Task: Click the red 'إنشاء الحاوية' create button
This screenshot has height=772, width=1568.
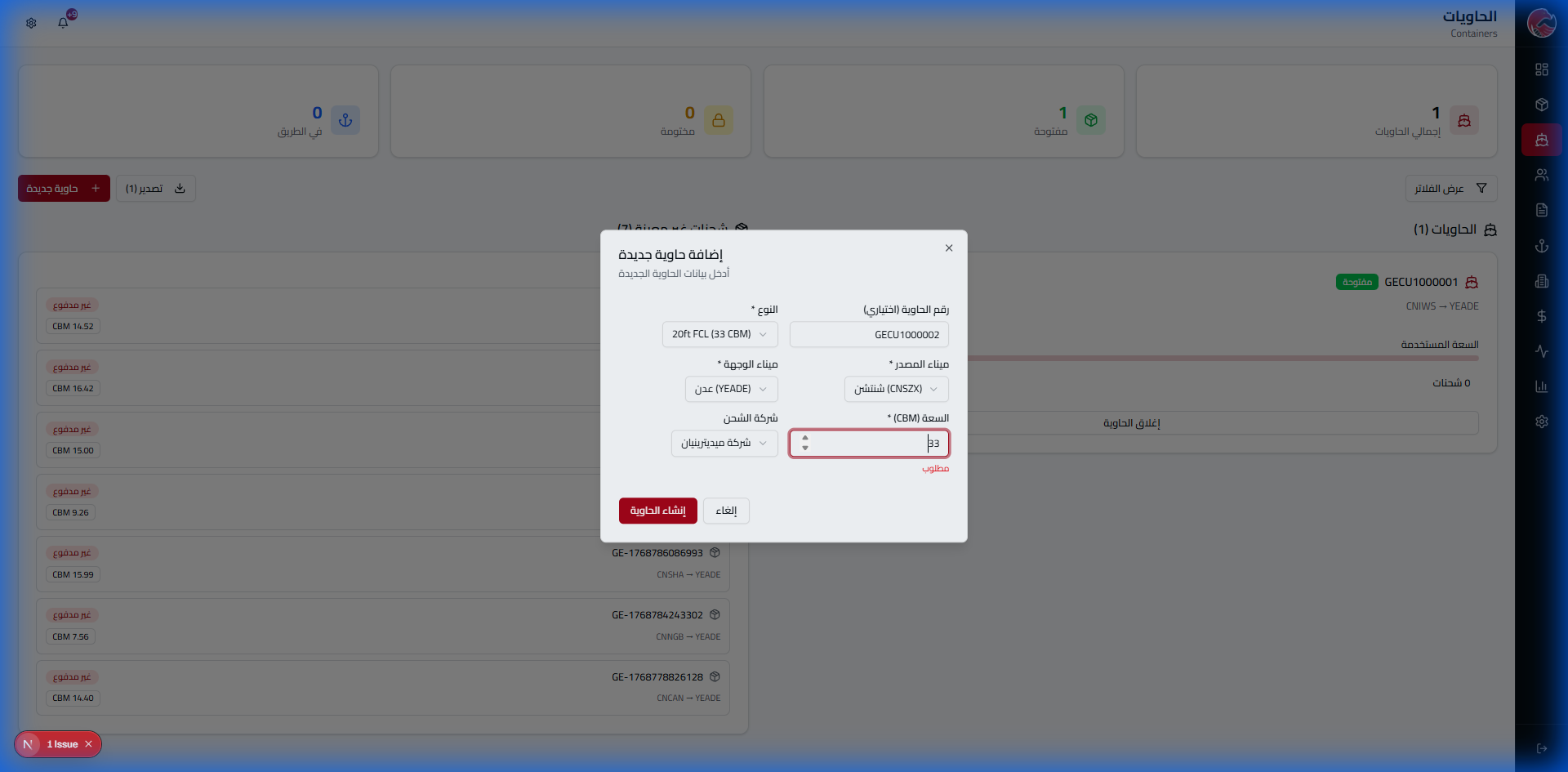Action: [657, 511]
